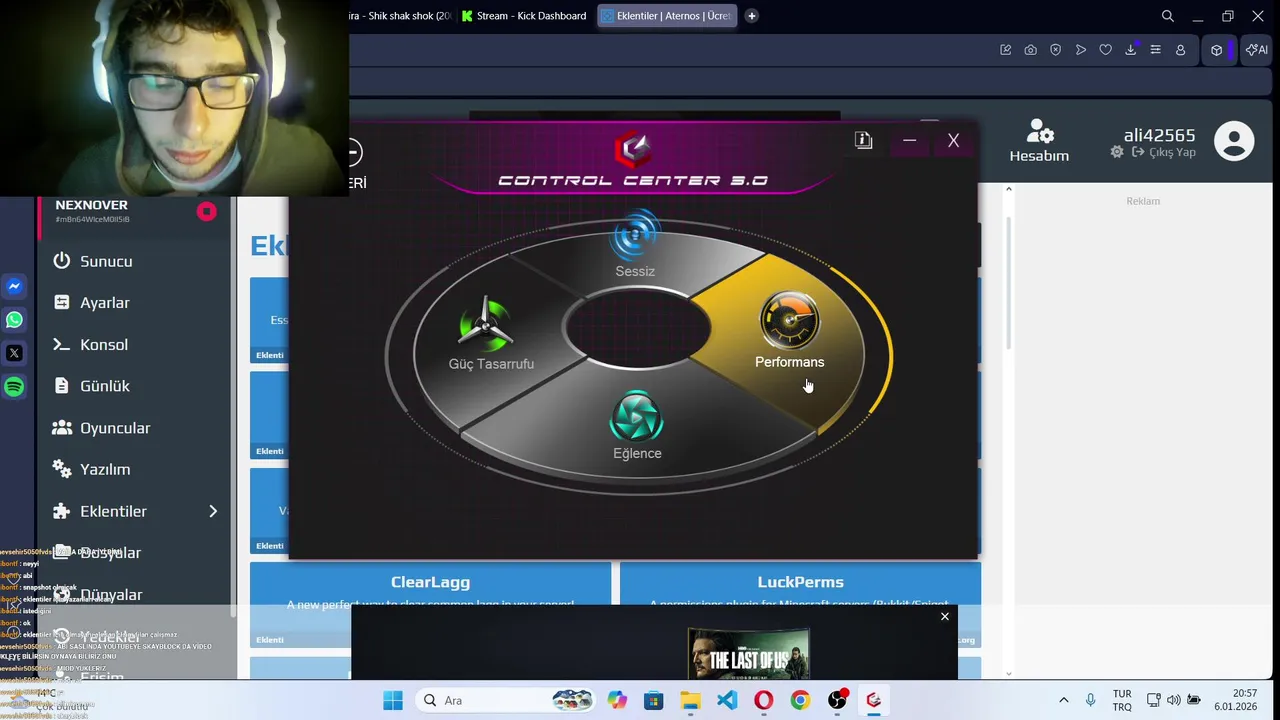Screen dimensions: 1280x720
Task: Click the red stop icon beside NEXNOVER
Action: [x=206, y=211]
